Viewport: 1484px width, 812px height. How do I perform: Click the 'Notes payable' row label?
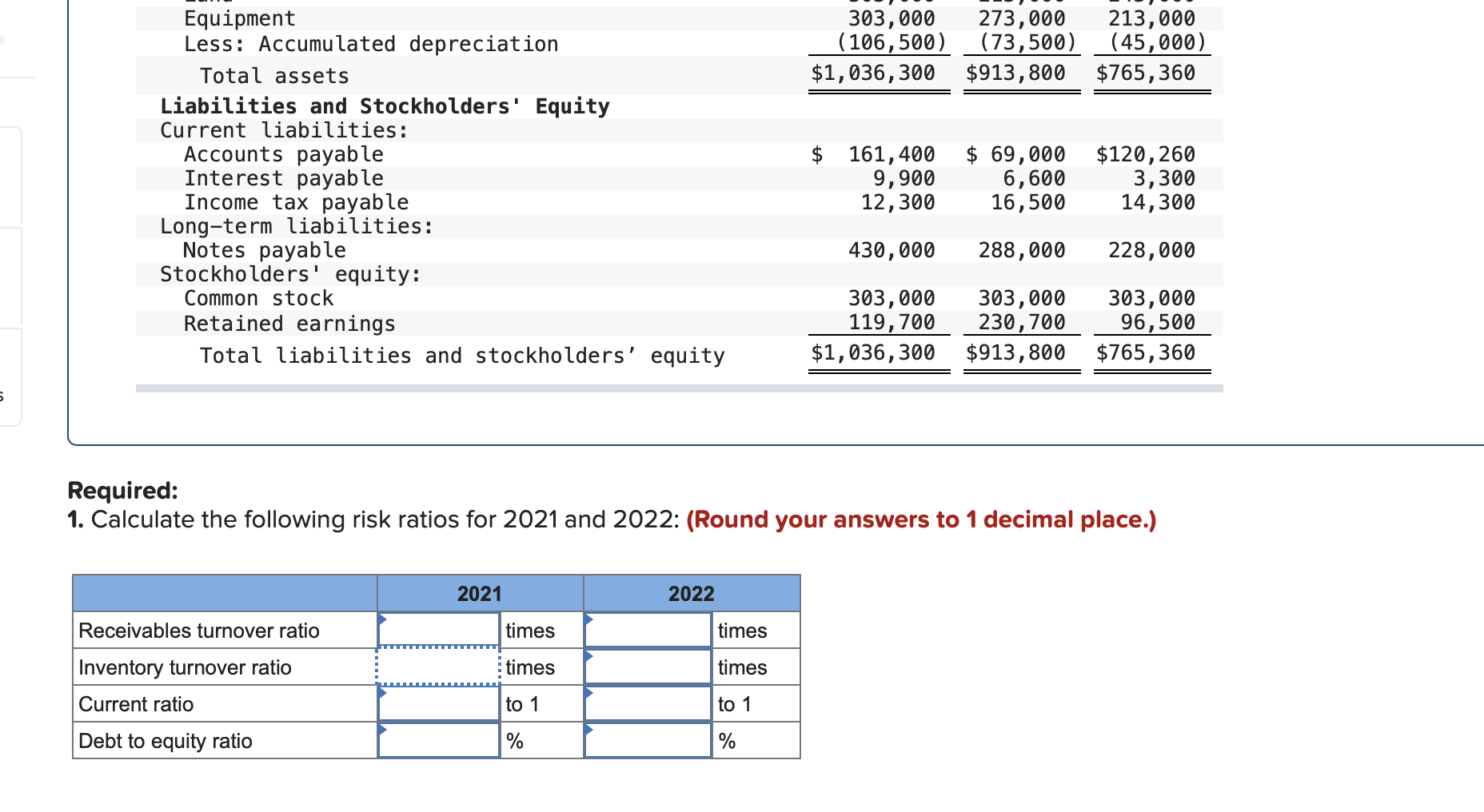[265, 250]
